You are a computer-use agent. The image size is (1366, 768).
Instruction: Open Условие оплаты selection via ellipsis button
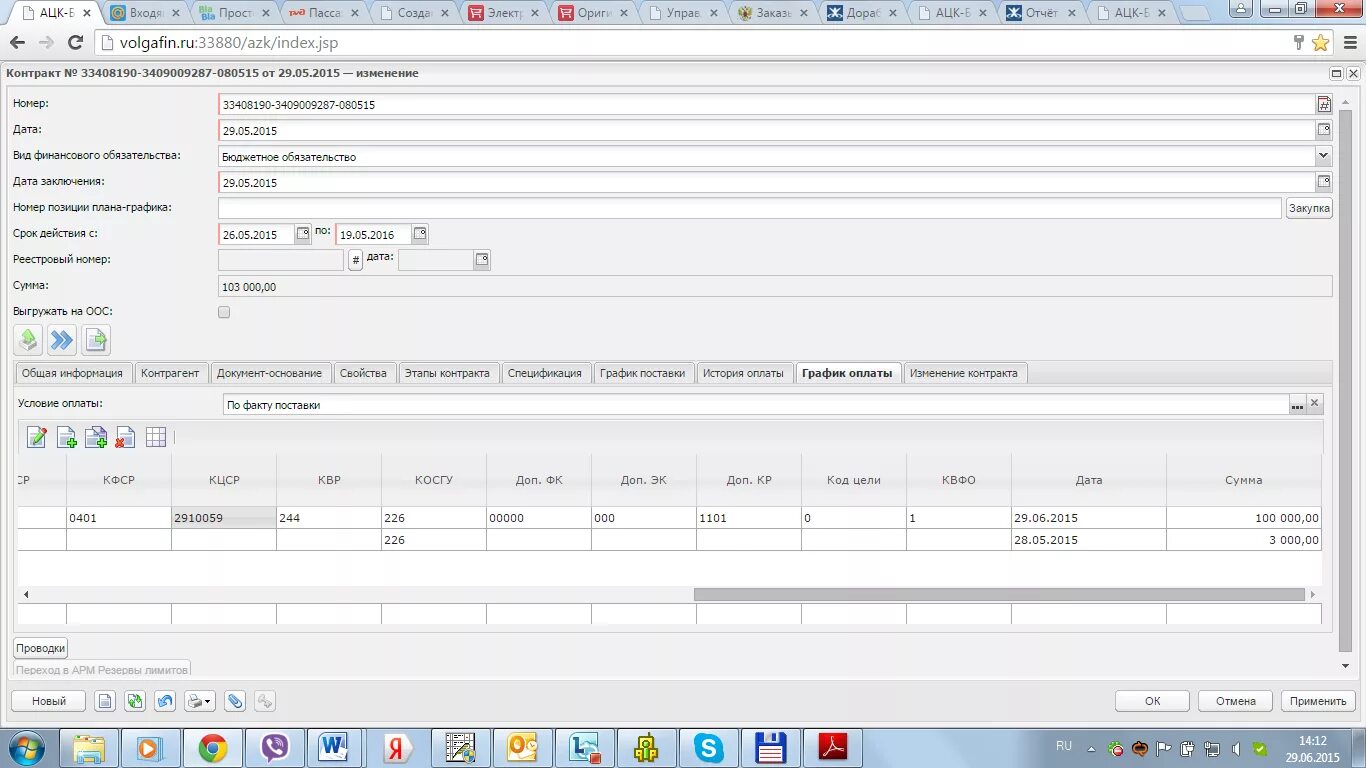(x=1298, y=404)
